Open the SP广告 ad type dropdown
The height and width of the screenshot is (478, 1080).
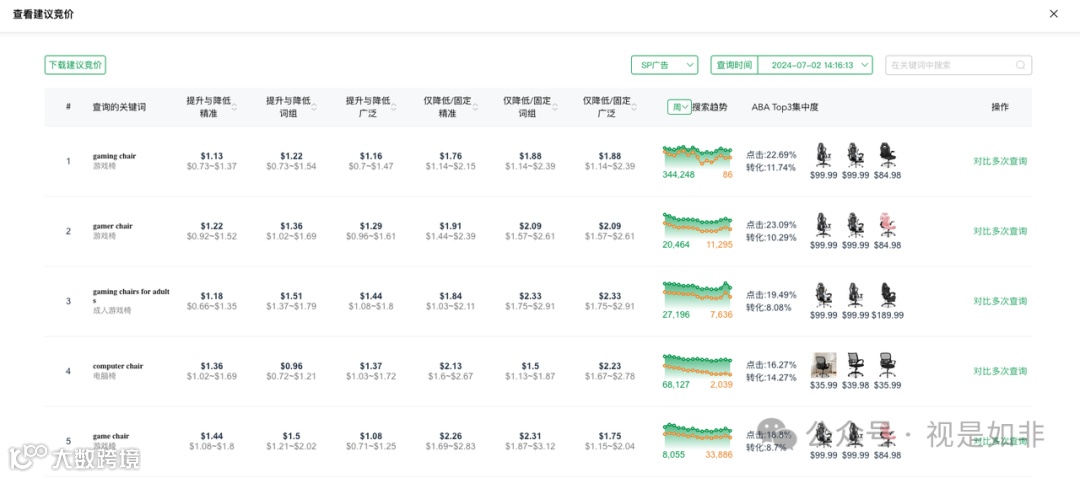(665, 65)
